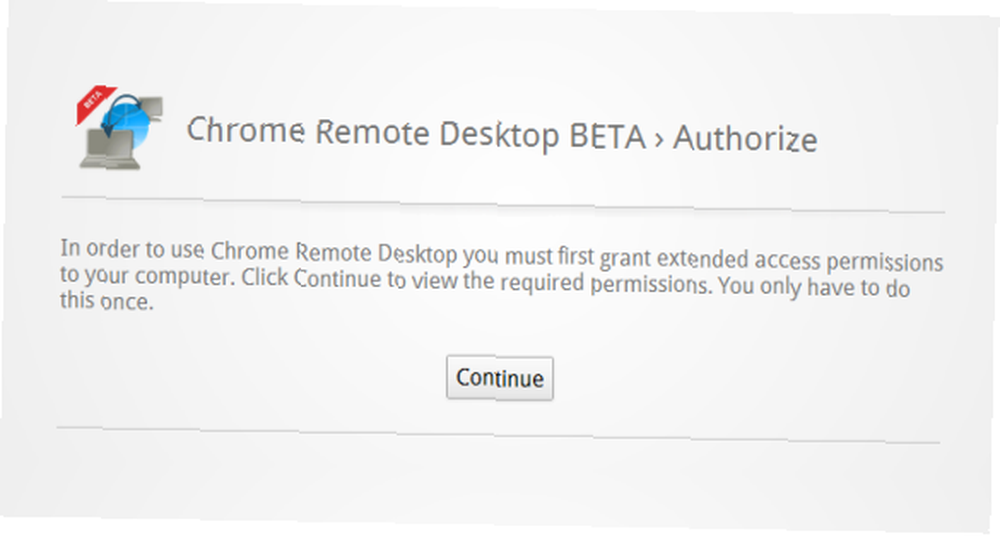The width and height of the screenshot is (1000, 536).
Task: Click the divider line below Continue
Action: tap(498, 435)
